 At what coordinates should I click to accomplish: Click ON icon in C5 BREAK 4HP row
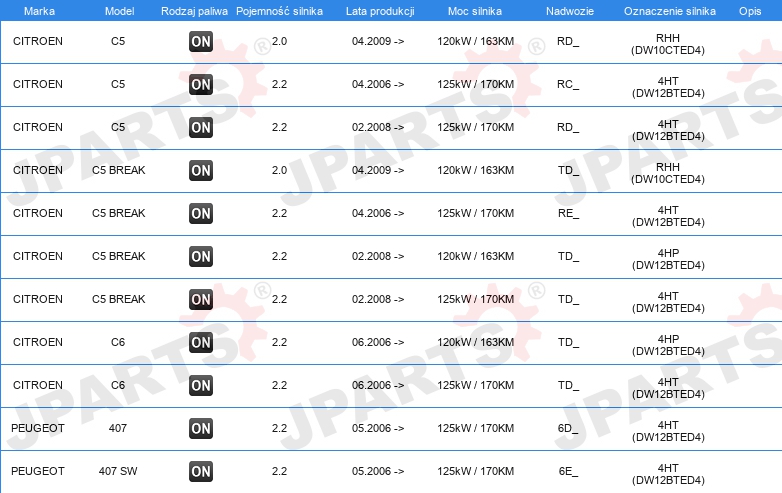click(x=201, y=256)
